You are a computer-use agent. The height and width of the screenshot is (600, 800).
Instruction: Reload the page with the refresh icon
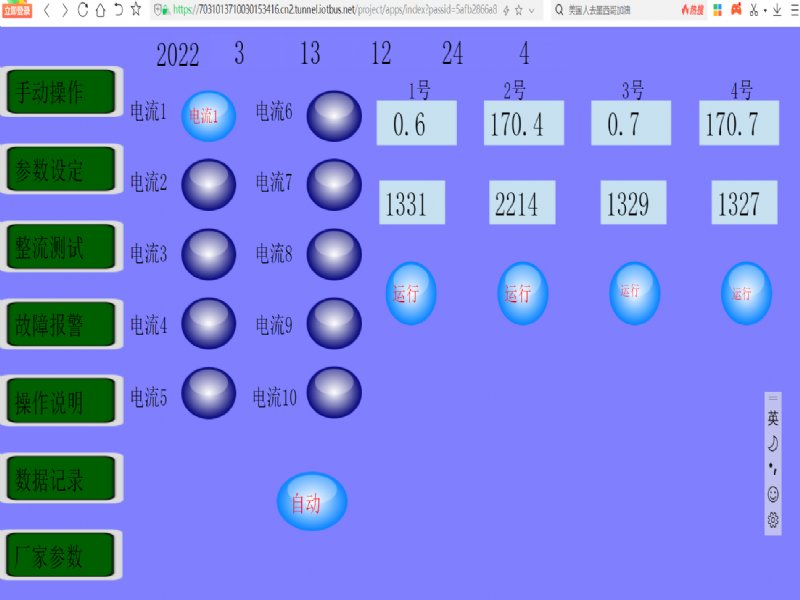point(83,10)
